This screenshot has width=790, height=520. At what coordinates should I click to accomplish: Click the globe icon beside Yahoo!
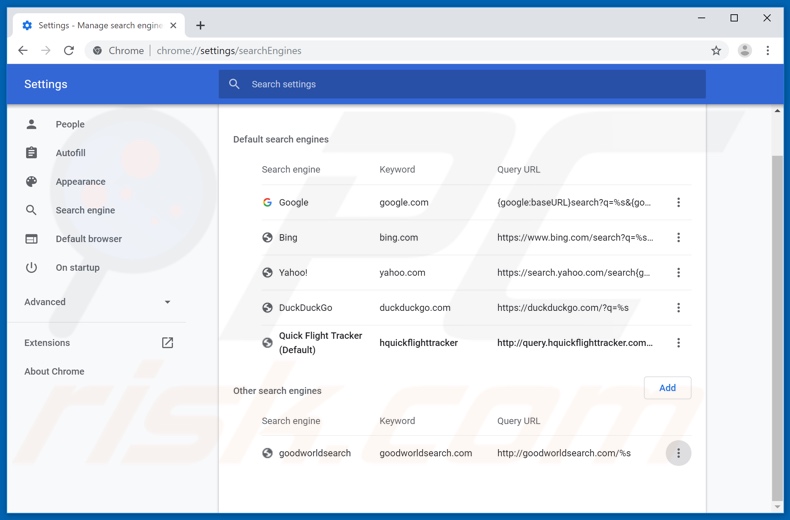coord(267,273)
